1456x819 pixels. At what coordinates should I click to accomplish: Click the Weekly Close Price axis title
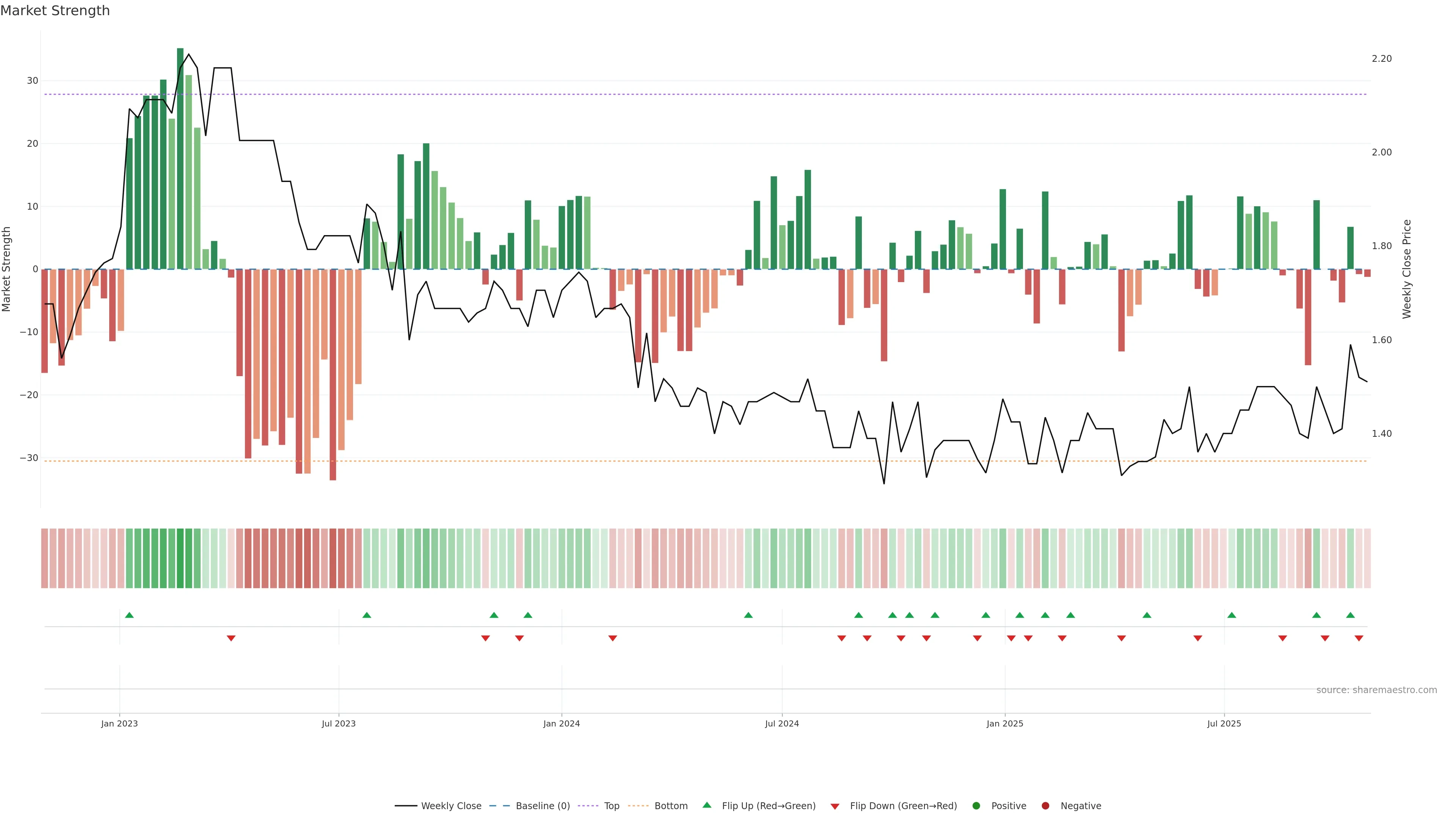point(1407,269)
